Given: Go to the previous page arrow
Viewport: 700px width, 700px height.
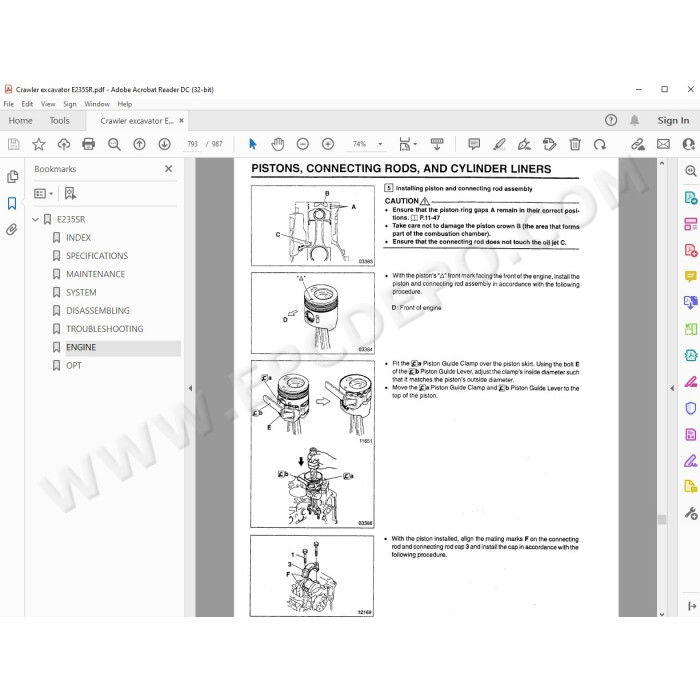Looking at the screenshot, I should click(139, 144).
